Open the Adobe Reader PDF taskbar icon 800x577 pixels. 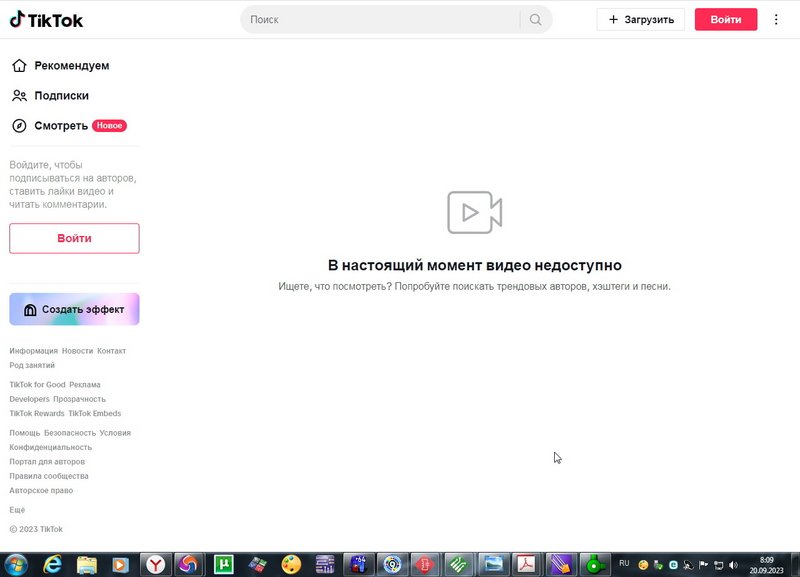[527, 565]
